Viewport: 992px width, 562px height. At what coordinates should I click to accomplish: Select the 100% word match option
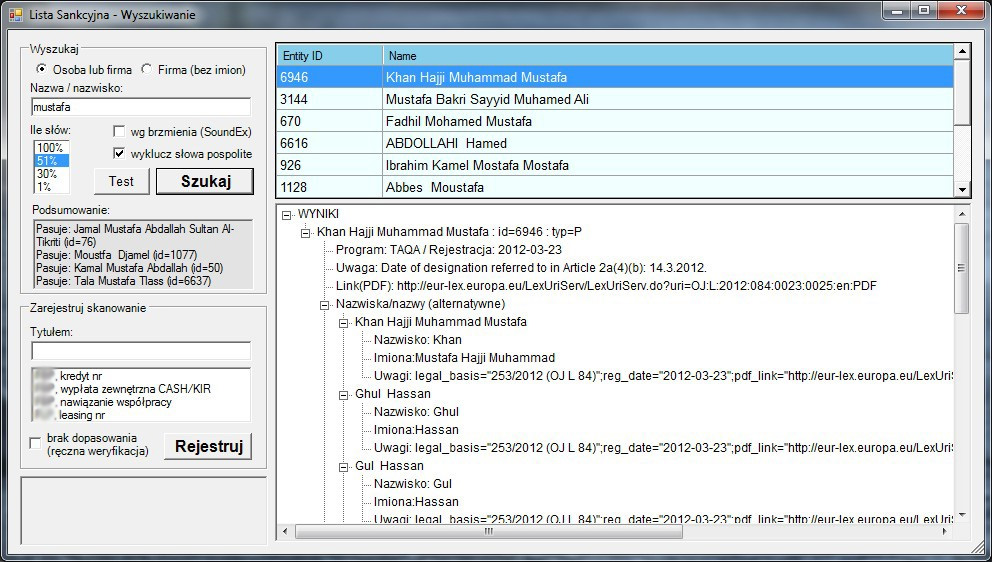[50, 148]
